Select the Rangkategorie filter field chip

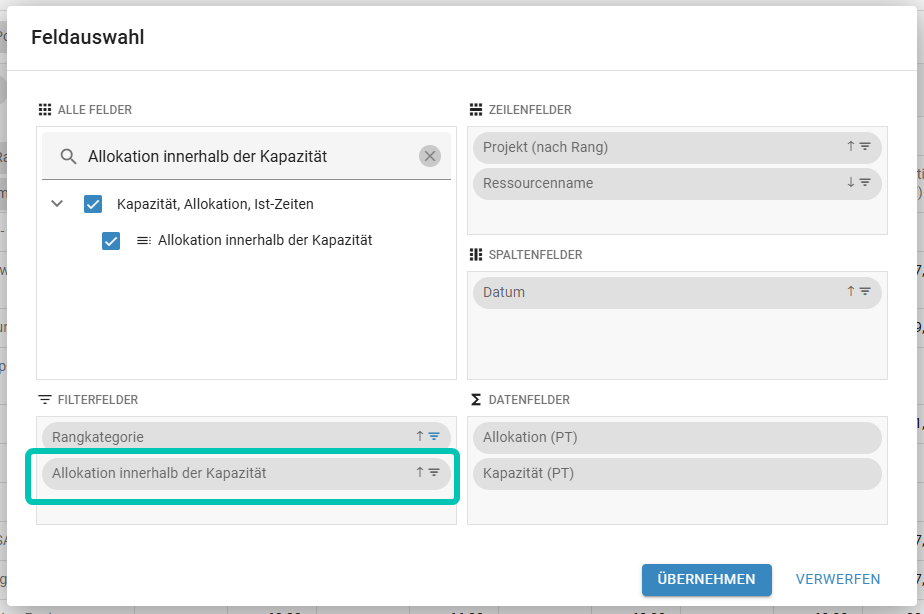coord(246,437)
